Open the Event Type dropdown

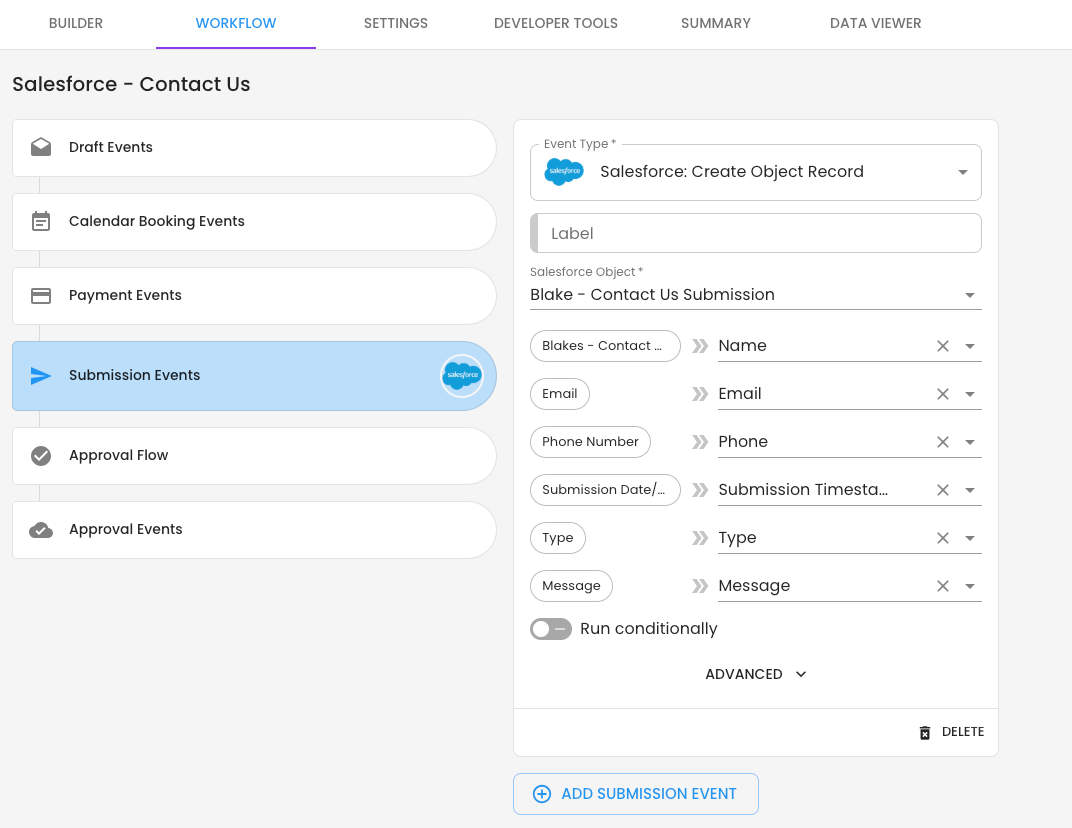(755, 172)
